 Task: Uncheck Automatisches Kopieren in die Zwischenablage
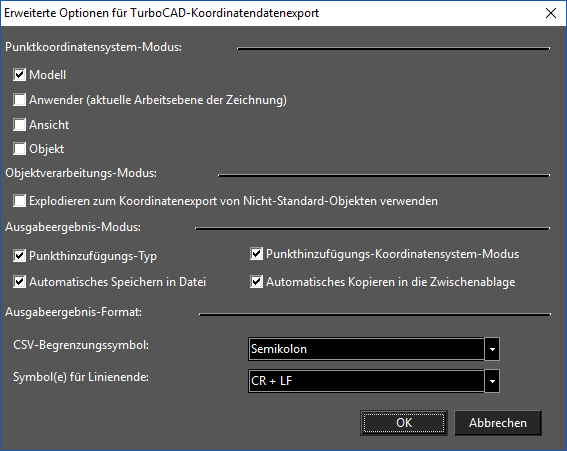pyautogui.click(x=256, y=282)
